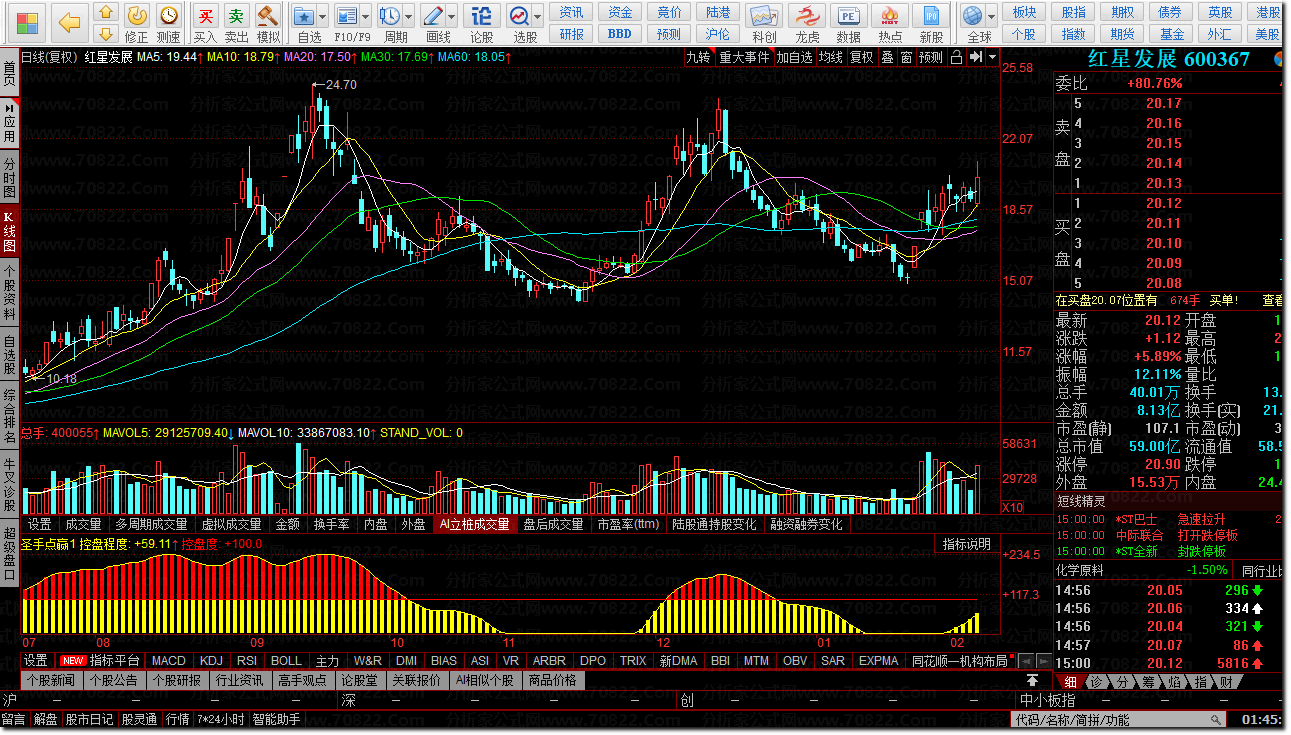Open the 热点 hot flame icon
Screen dimensions: 1291x735
coord(889,15)
